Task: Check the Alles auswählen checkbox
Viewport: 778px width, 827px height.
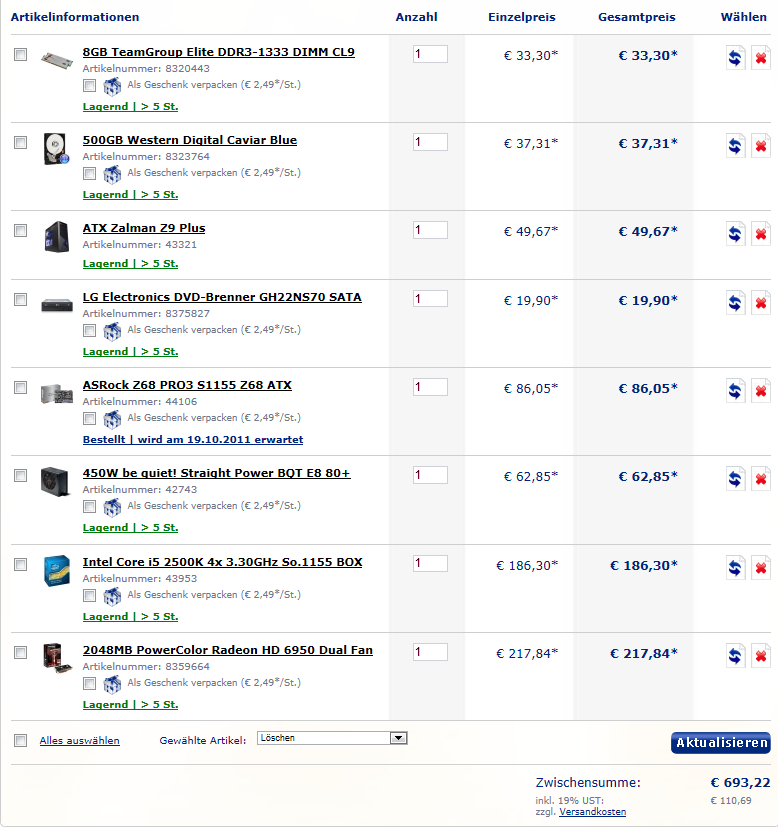Action: click(20, 740)
